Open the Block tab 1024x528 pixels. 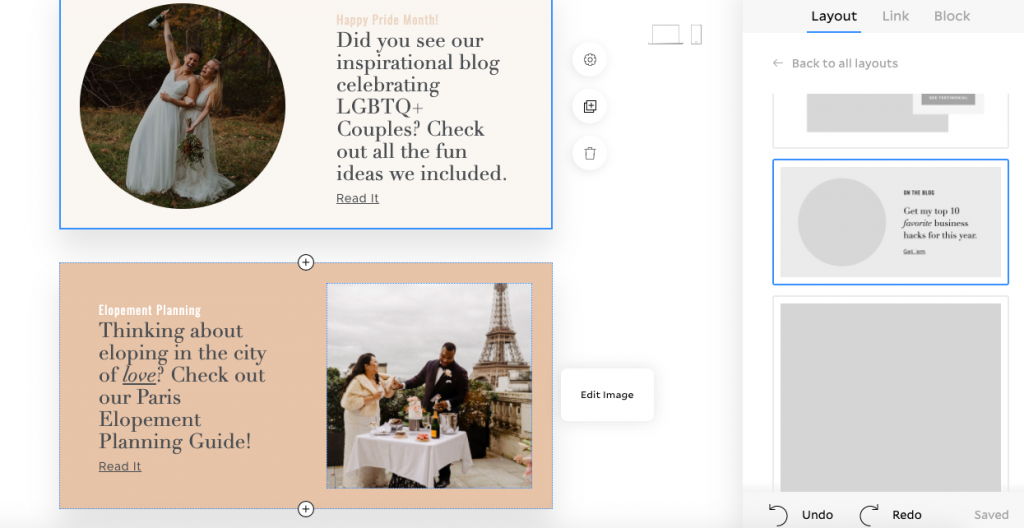click(952, 16)
